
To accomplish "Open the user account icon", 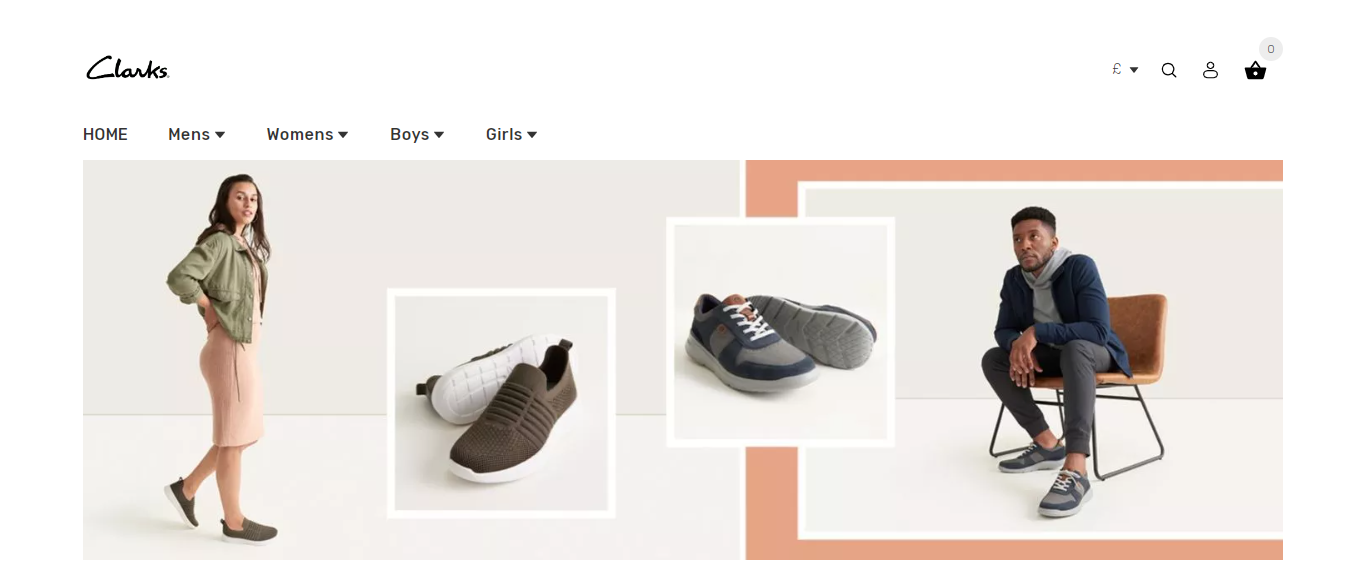I will (1210, 70).
